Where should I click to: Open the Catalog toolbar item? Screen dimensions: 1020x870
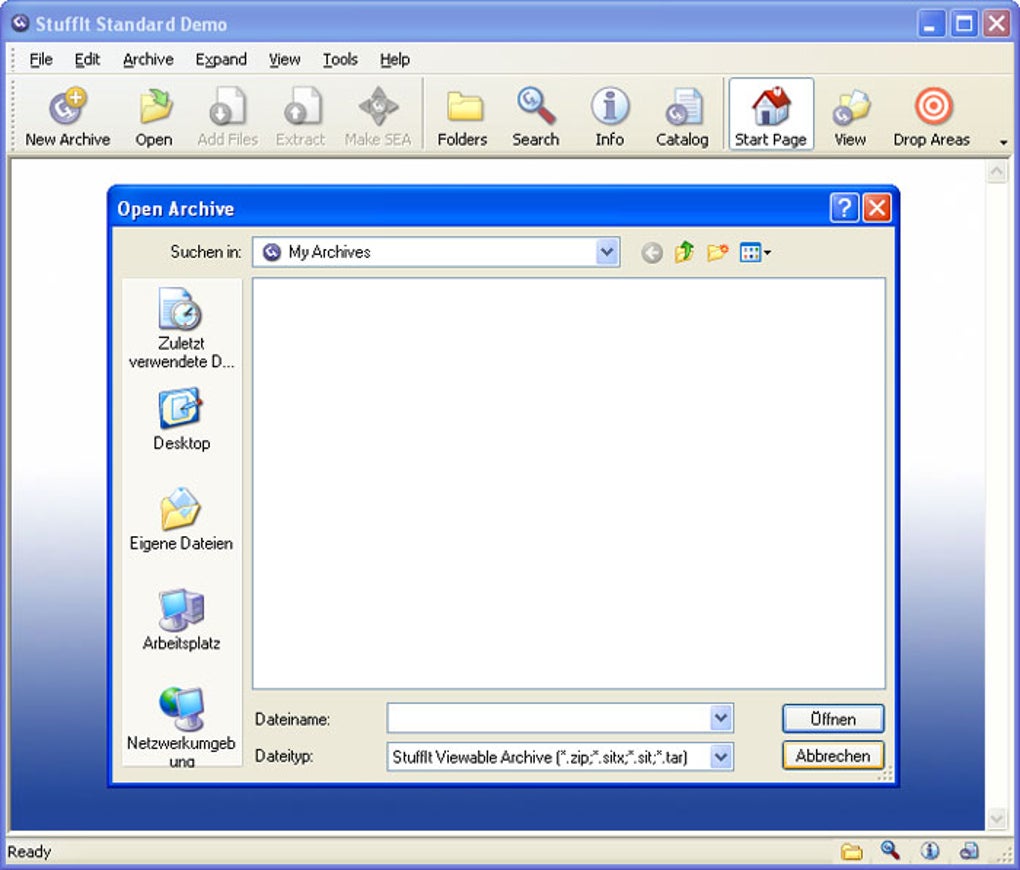[682, 116]
